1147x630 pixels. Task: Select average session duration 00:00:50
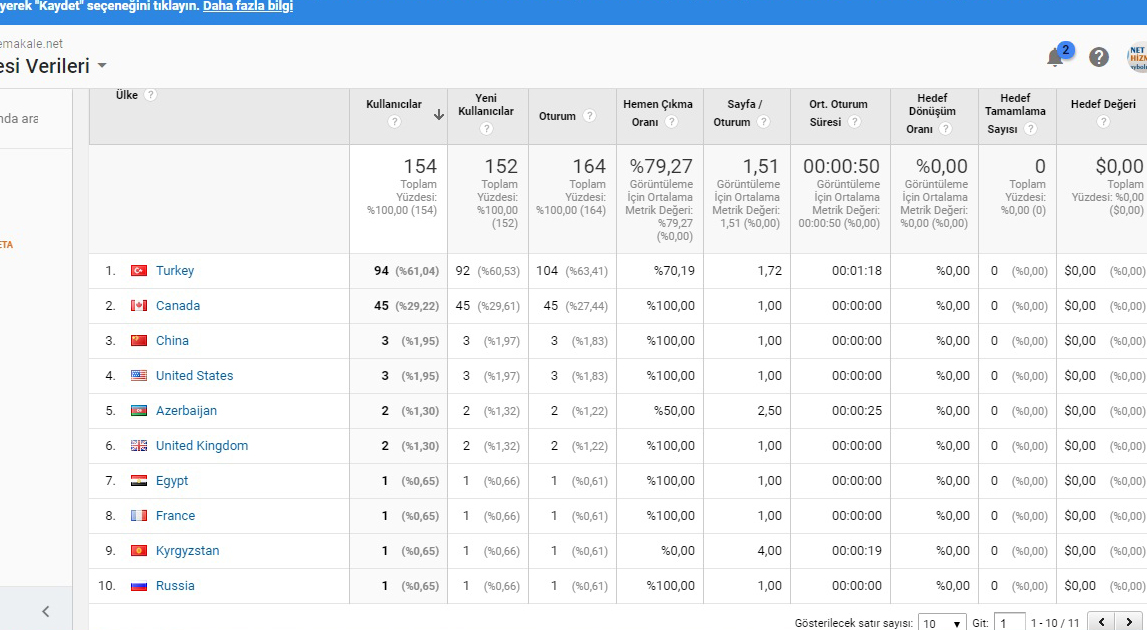[841, 167]
